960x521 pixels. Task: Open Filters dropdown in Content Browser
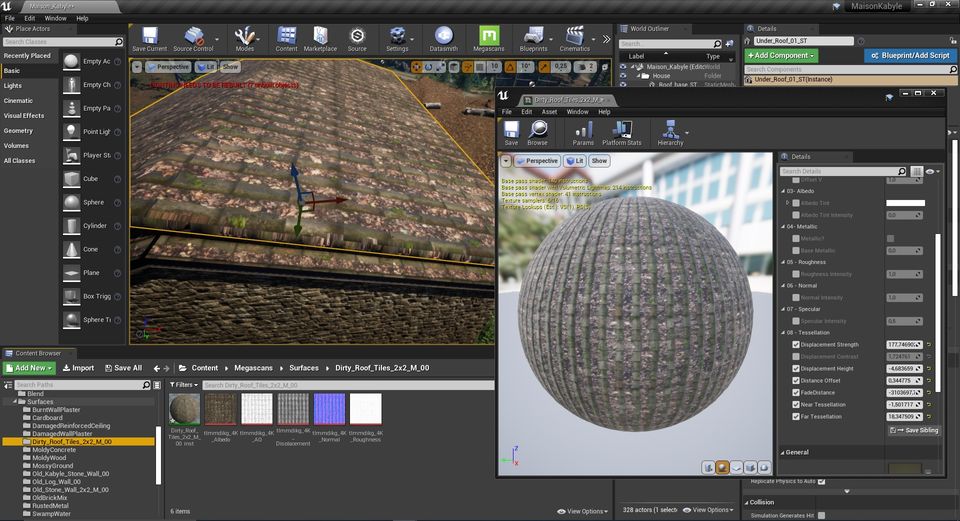pos(183,384)
